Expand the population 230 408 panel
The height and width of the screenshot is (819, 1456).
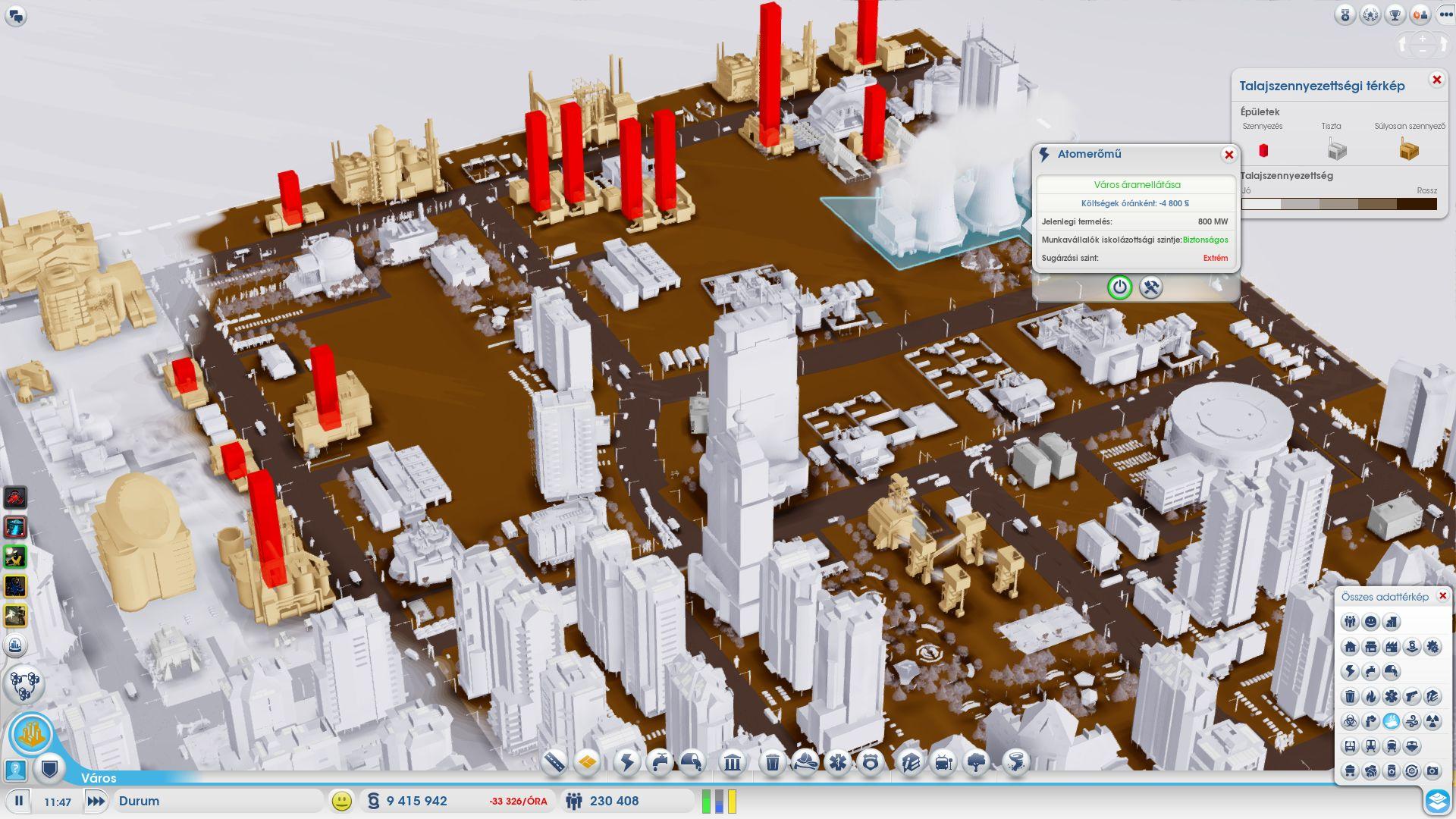[614, 801]
